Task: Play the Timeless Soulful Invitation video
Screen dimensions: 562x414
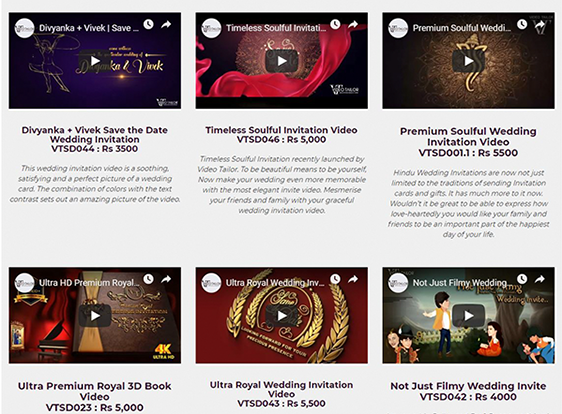Action: pos(282,61)
